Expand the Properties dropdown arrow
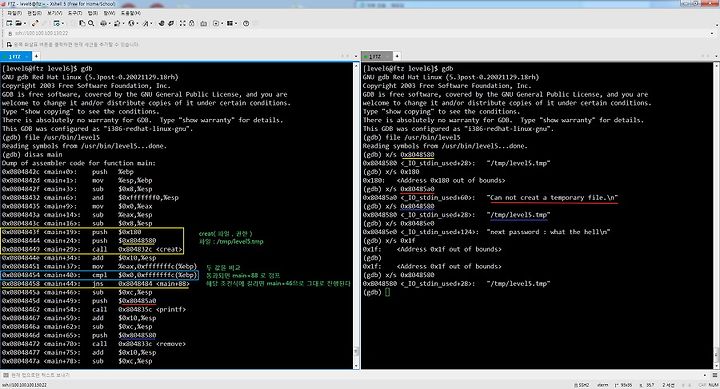 pyautogui.click(x=62, y=23)
